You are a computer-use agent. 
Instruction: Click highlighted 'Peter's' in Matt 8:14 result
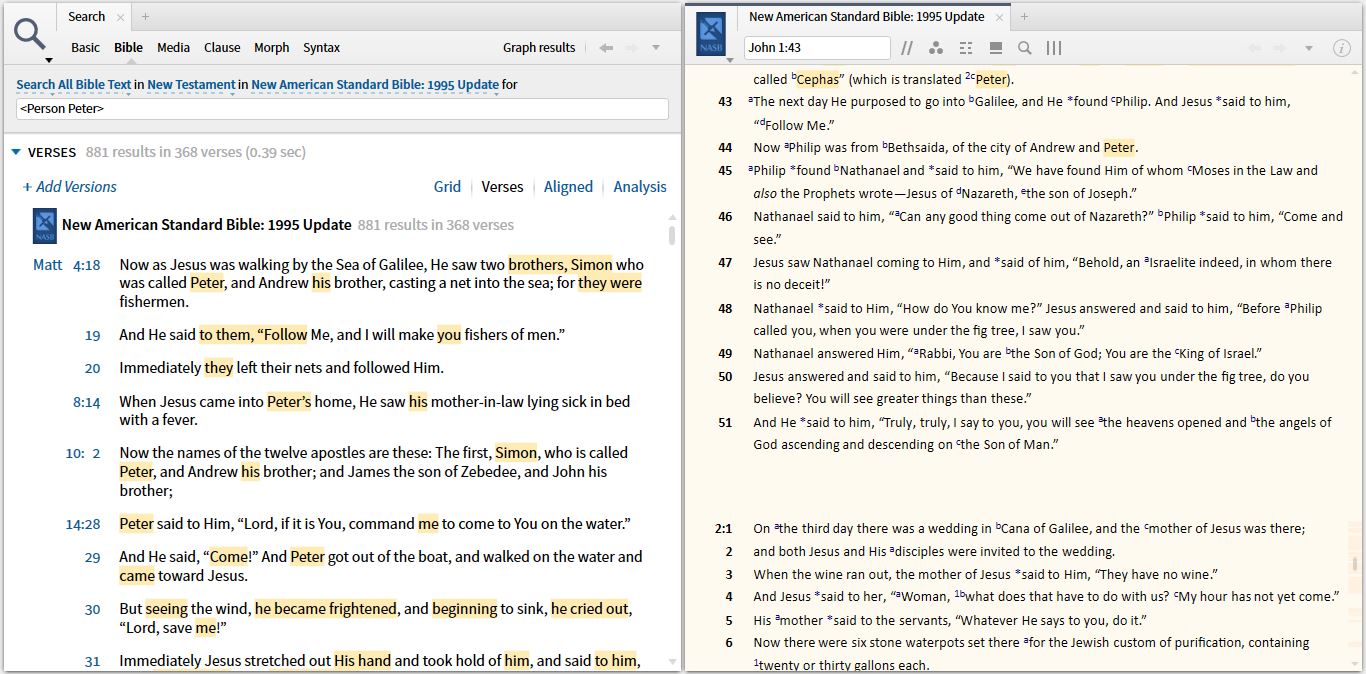(x=289, y=402)
